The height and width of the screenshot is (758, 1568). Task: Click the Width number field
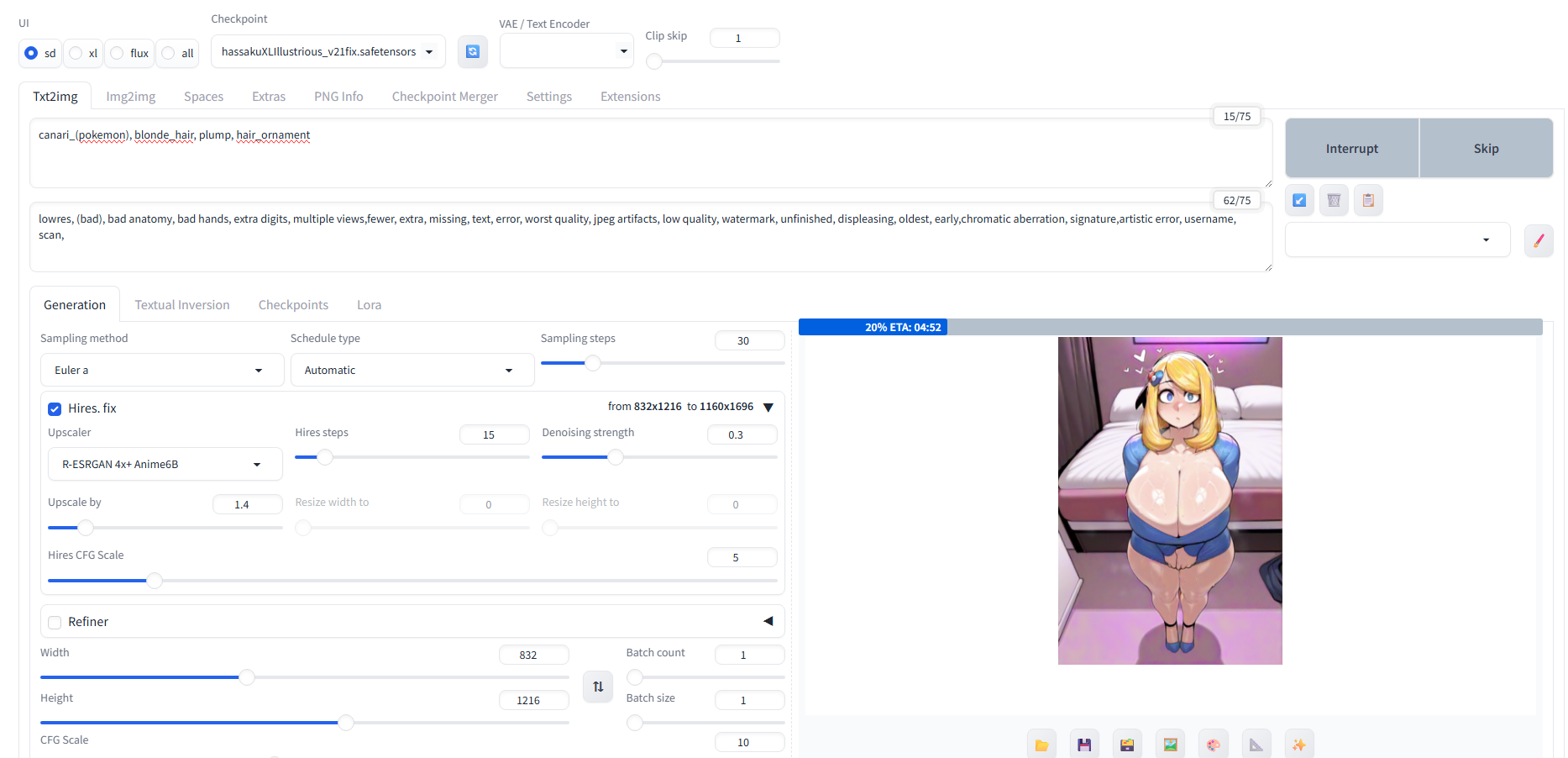533,655
